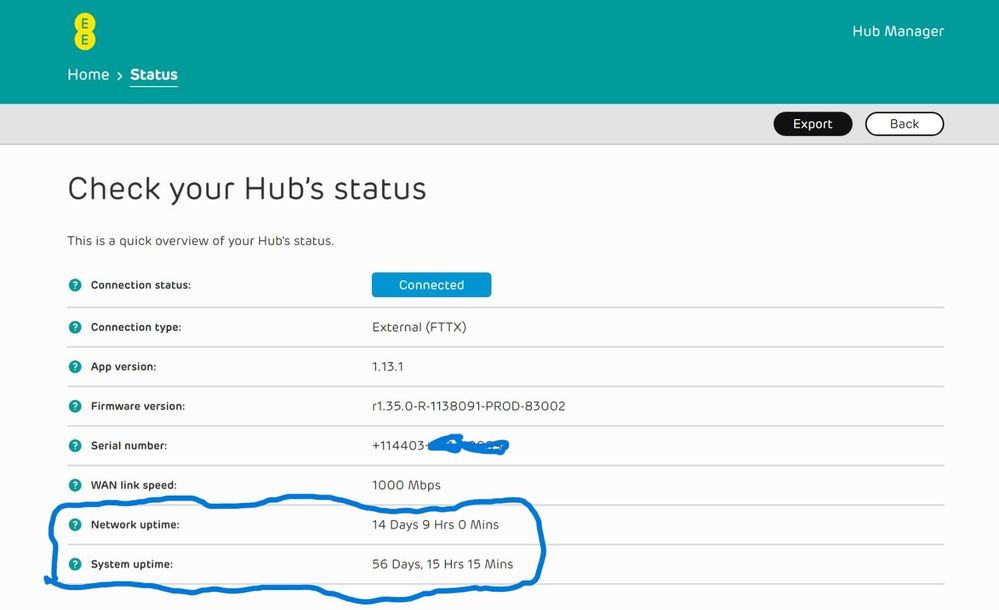Select app version value 1.13.1
This screenshot has height=610, width=999.
click(x=387, y=367)
